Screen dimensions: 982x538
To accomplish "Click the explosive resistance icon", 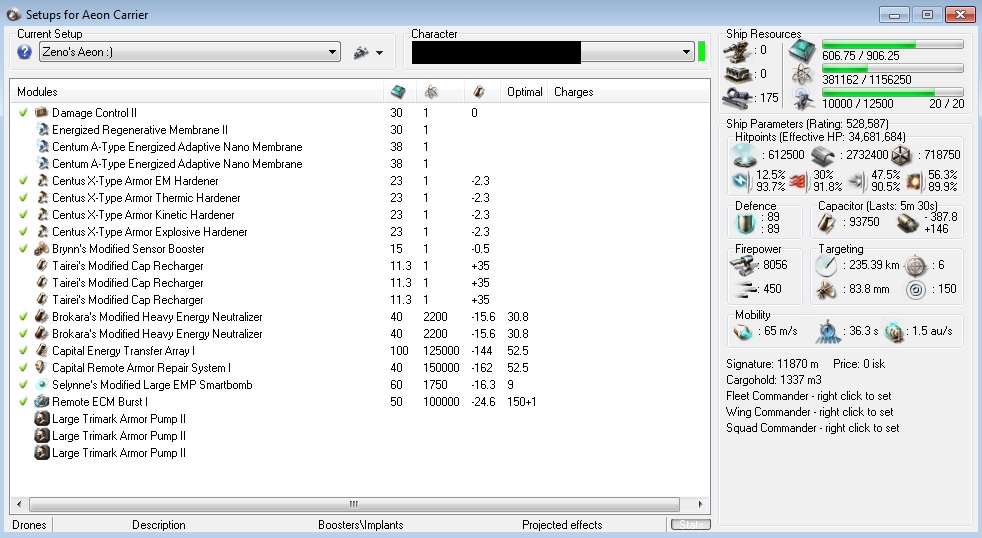I will (915, 182).
